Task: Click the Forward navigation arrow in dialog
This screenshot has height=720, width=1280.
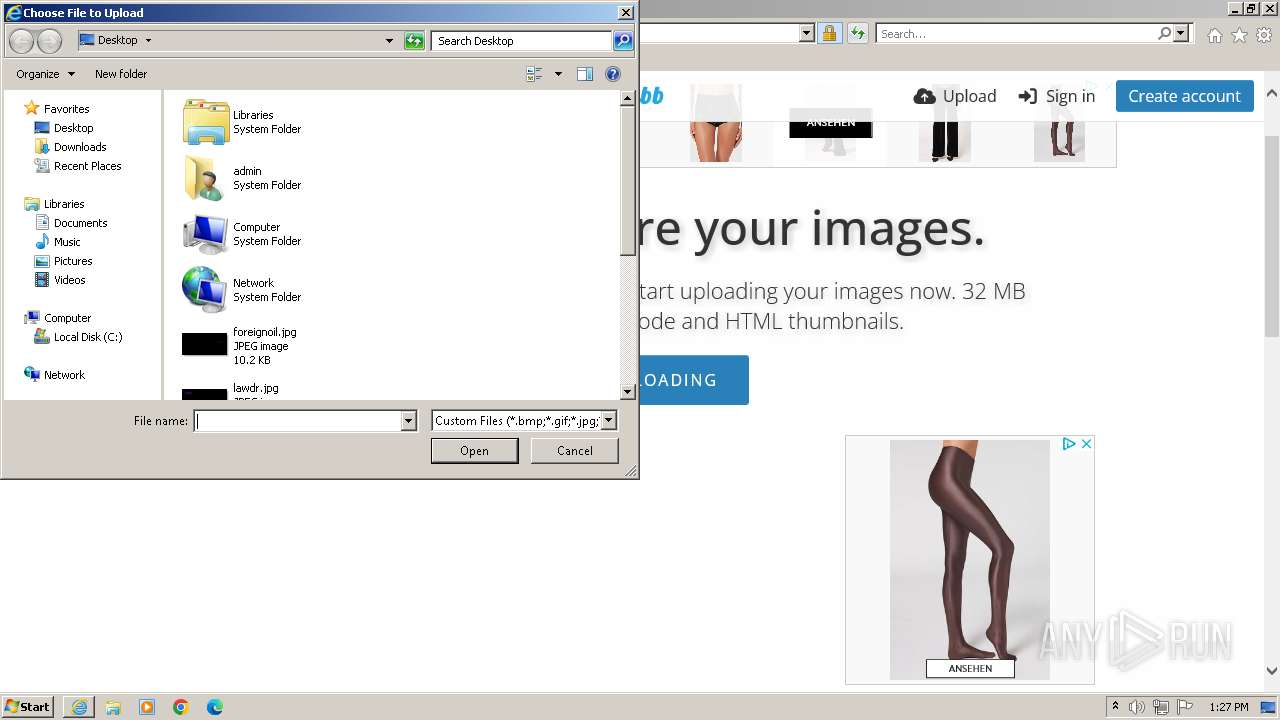Action: pos(50,41)
